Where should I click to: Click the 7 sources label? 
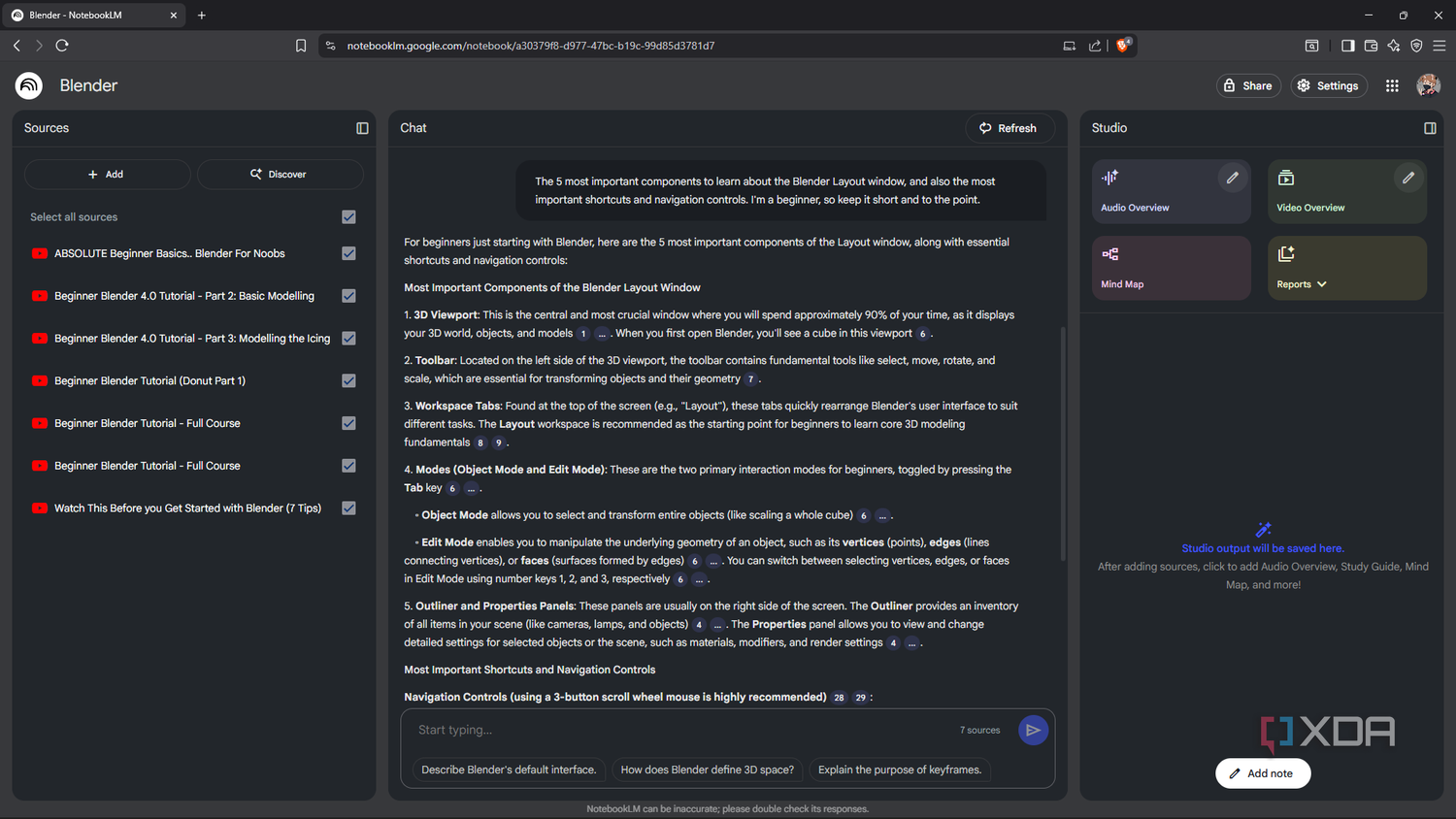pos(979,730)
